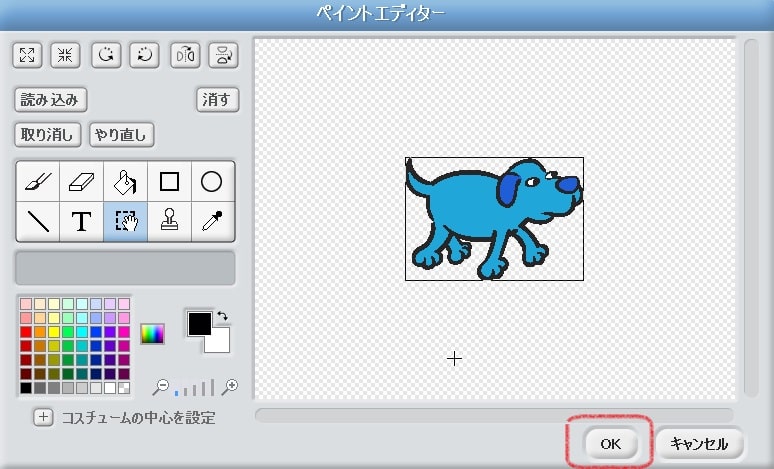Click the Grow (enlarge) icon
This screenshot has height=469, width=774.
(27, 55)
